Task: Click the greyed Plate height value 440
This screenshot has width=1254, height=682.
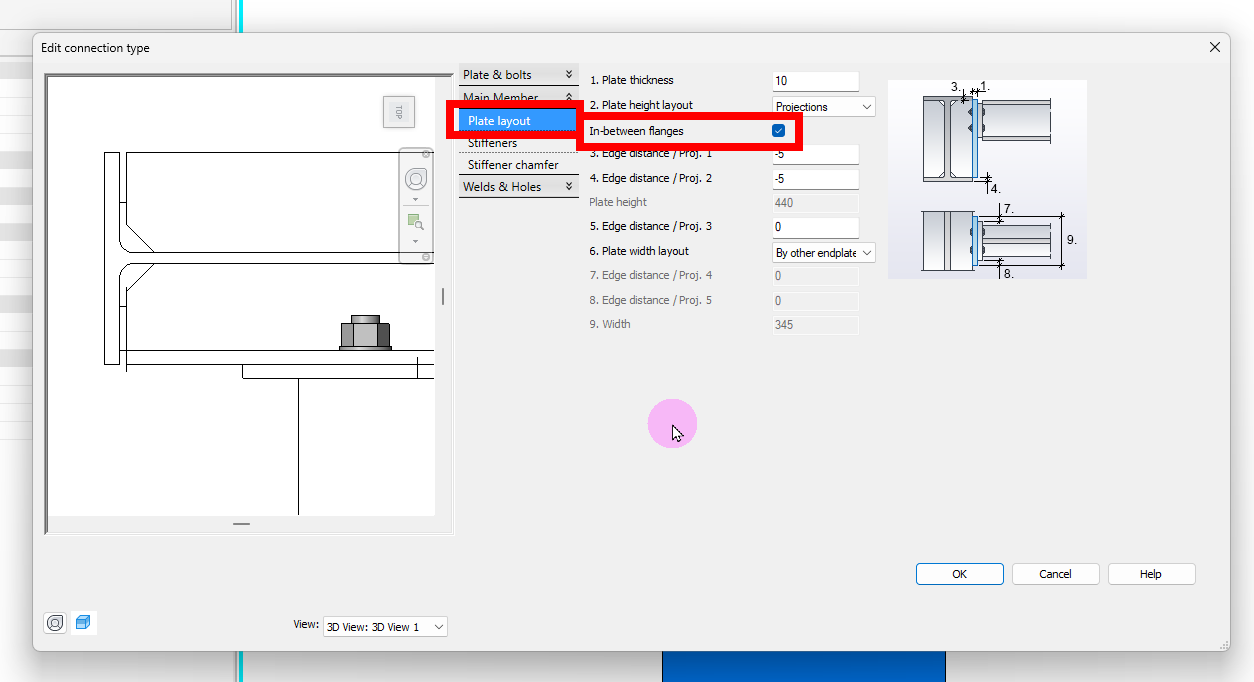Action: (815, 203)
